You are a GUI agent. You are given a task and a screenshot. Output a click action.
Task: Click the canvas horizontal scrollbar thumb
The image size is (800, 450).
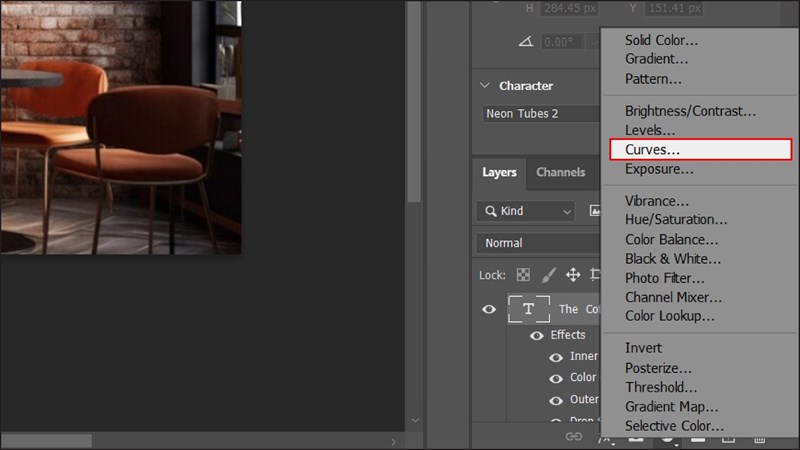46,440
